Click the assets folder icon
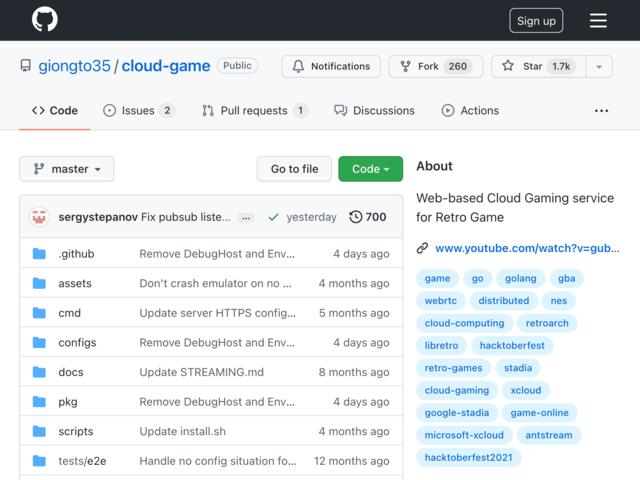640x480 pixels. (39, 283)
